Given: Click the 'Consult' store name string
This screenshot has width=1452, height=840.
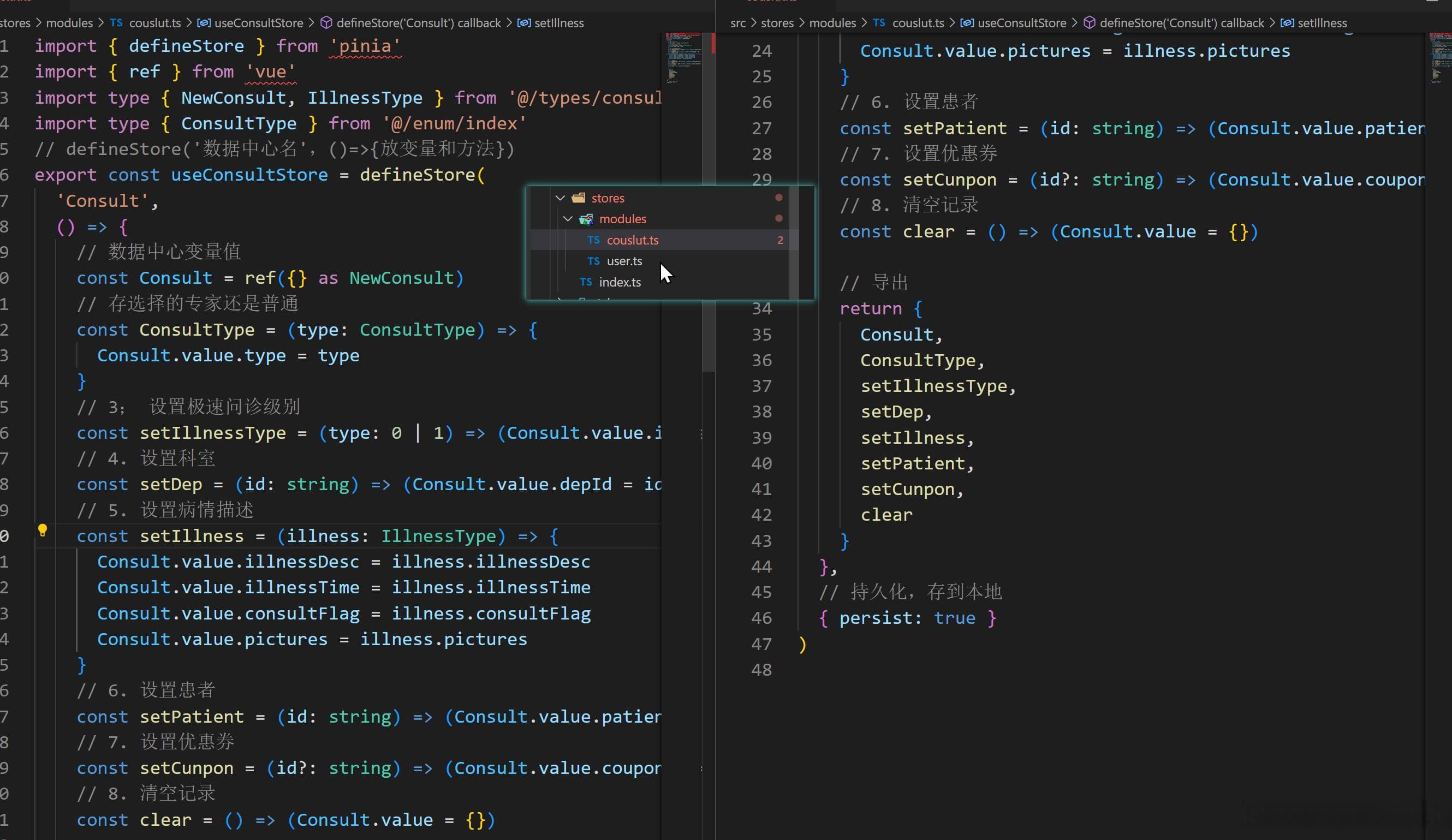Looking at the screenshot, I should pyautogui.click(x=103, y=201).
